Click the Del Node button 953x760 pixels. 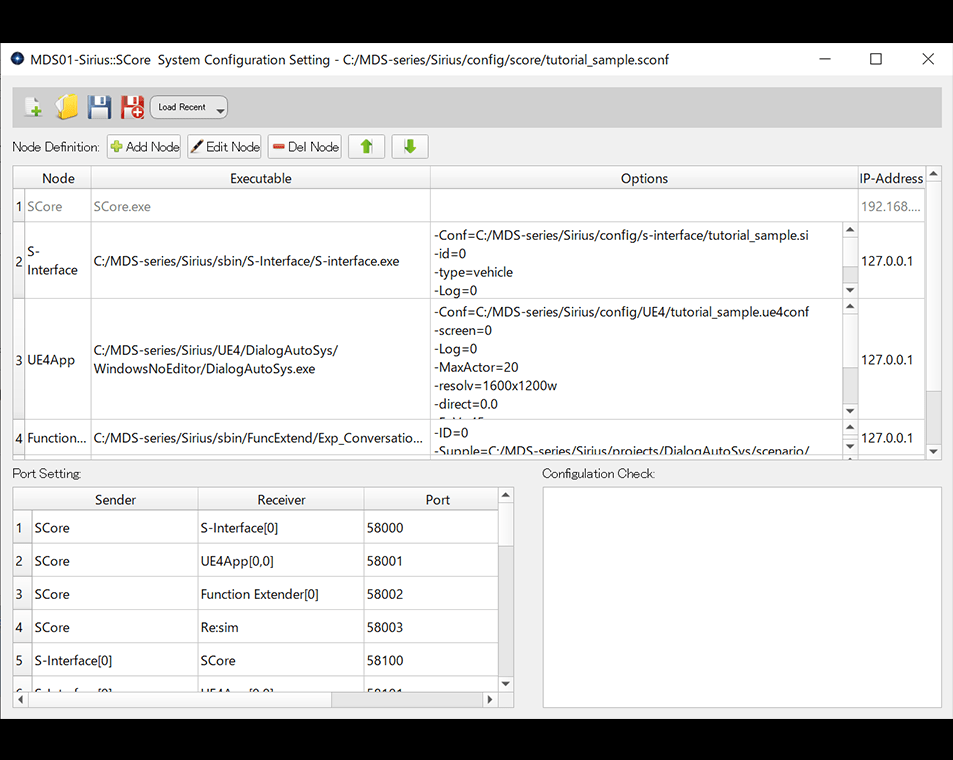click(x=305, y=147)
